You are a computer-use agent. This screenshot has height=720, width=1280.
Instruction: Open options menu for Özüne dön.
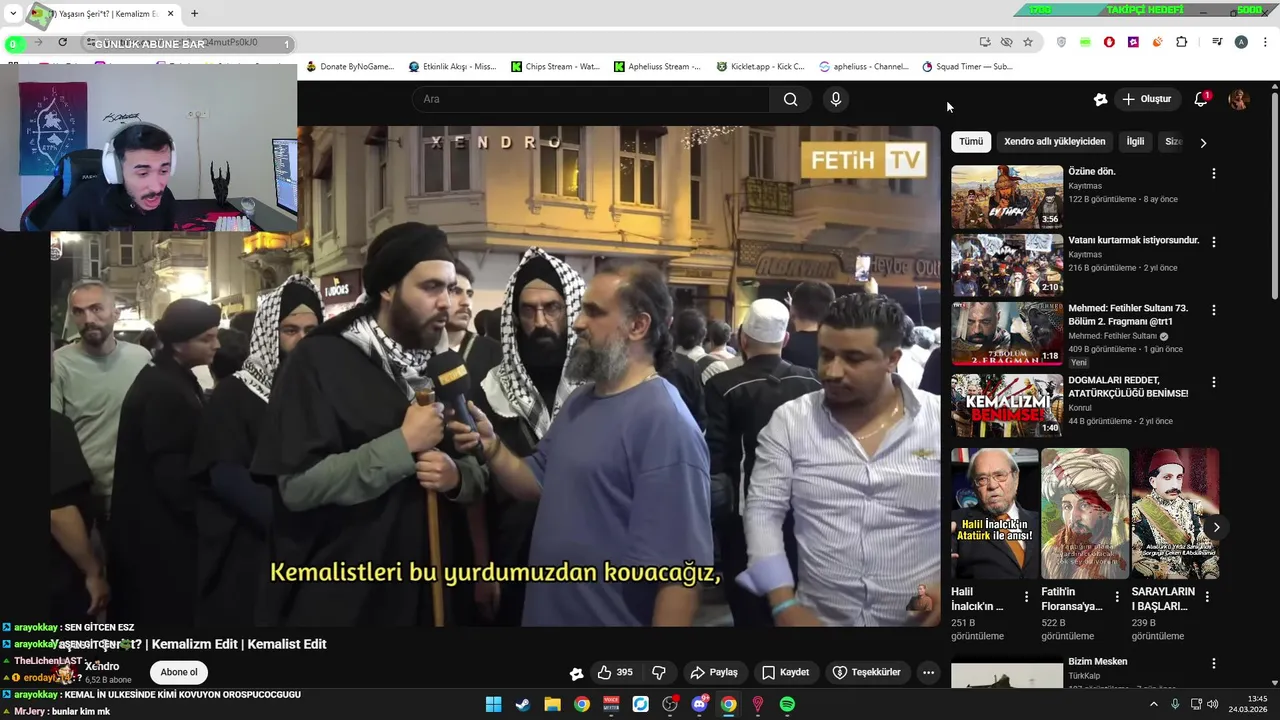[x=1214, y=173]
